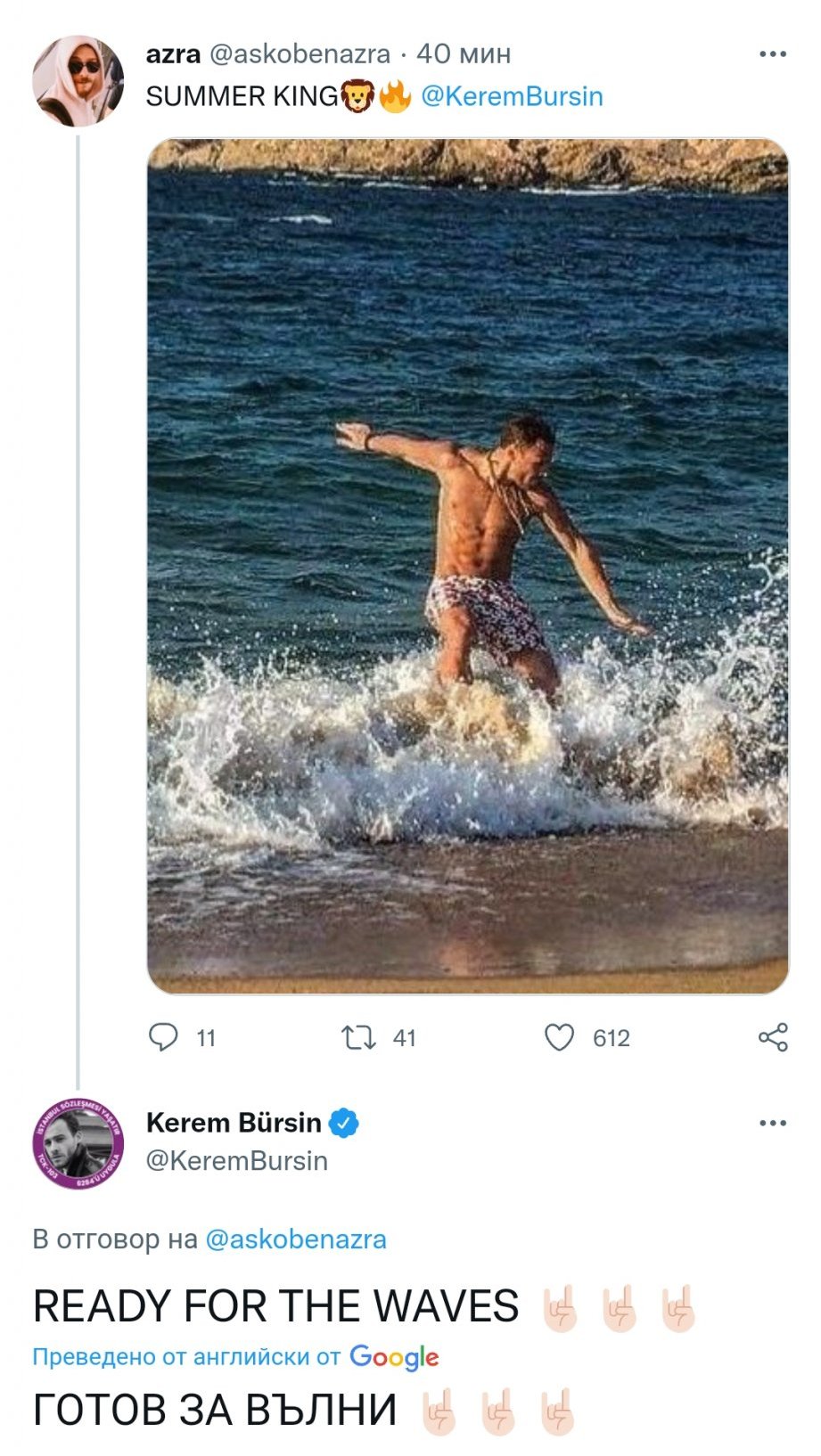The width and height of the screenshot is (821, 1456).
Task: Tap the share icon under the photo
Action: 772,1037
